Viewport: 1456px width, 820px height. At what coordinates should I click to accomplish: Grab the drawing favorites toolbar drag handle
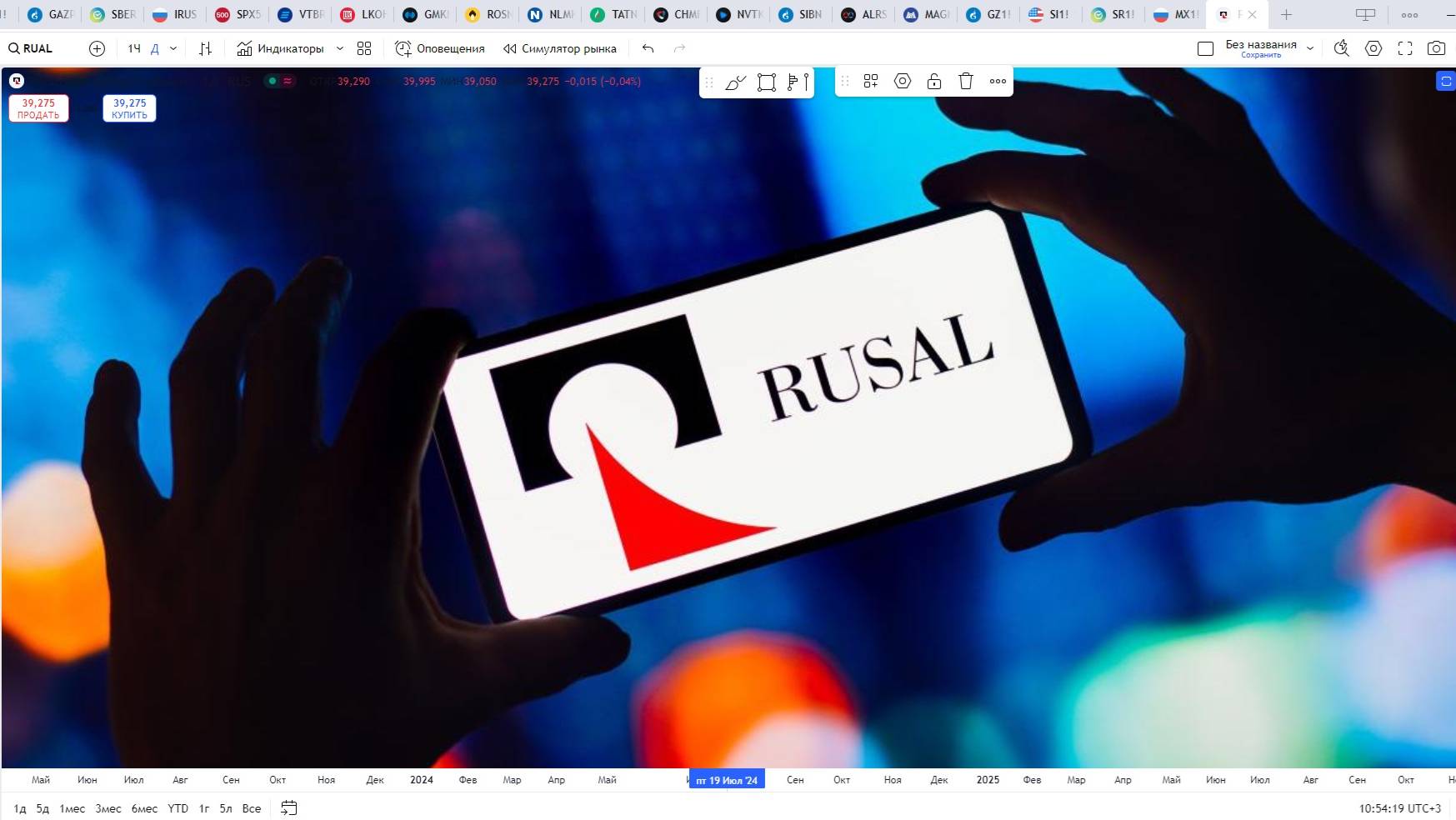[x=709, y=82]
